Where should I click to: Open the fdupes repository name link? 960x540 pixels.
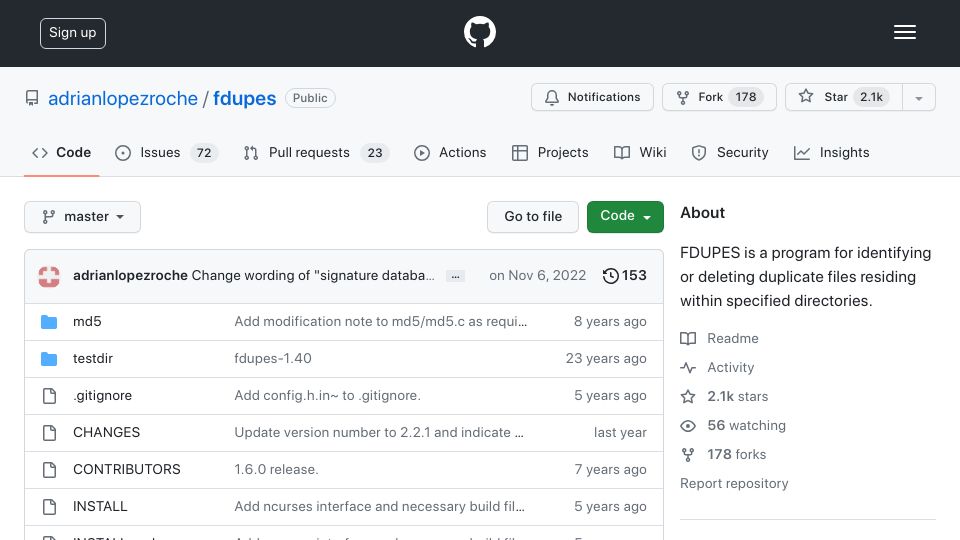coord(244,99)
